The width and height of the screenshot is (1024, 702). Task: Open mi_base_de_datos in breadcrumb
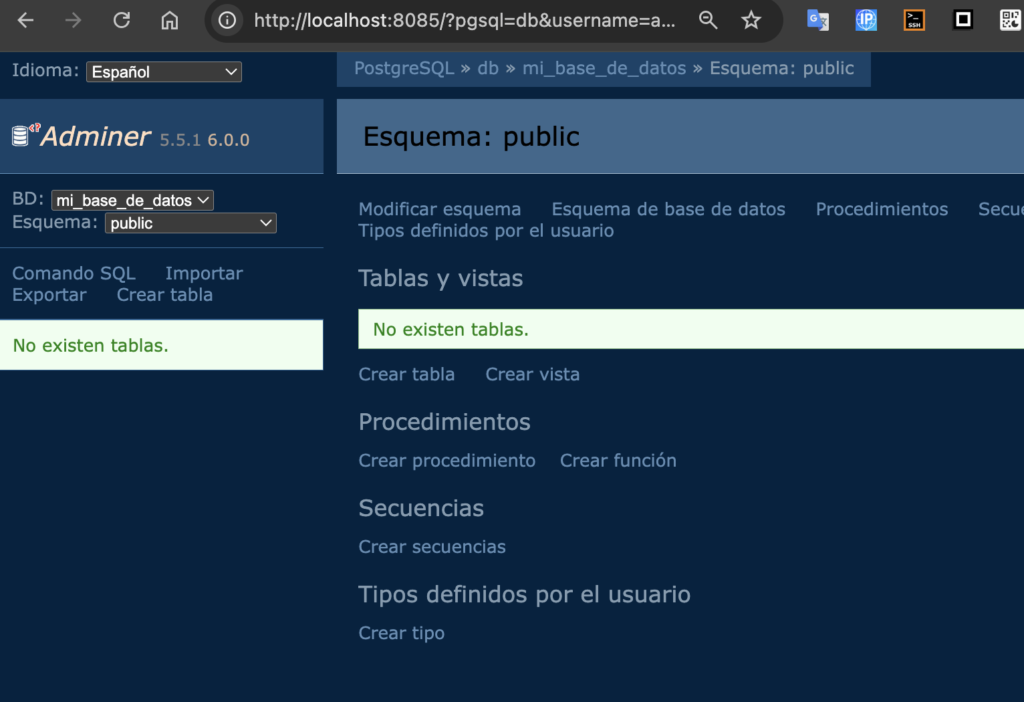click(x=604, y=69)
